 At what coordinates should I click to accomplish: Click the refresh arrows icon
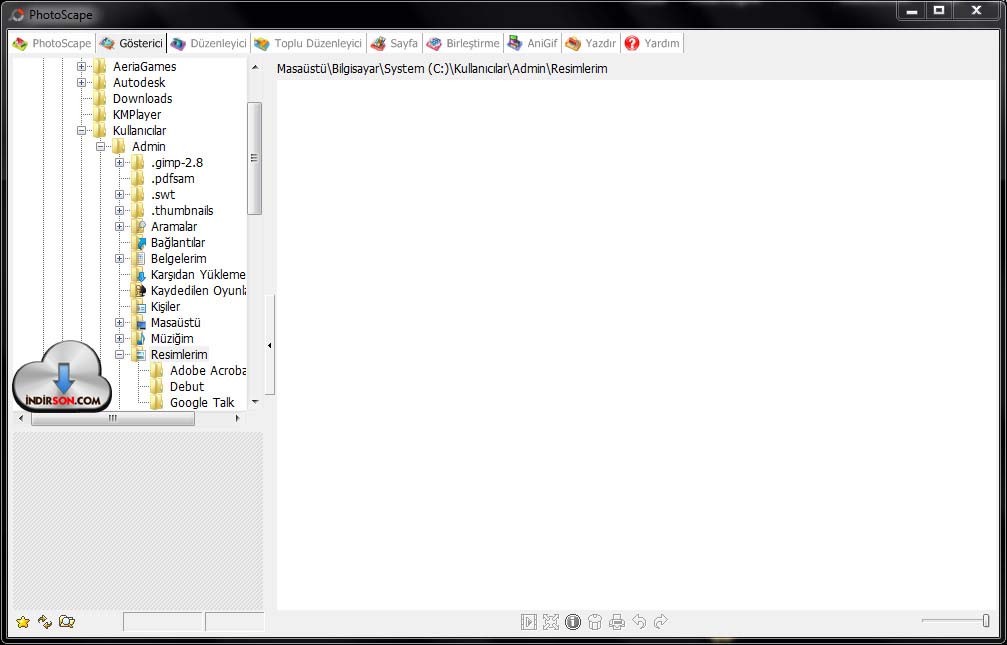tap(45, 622)
